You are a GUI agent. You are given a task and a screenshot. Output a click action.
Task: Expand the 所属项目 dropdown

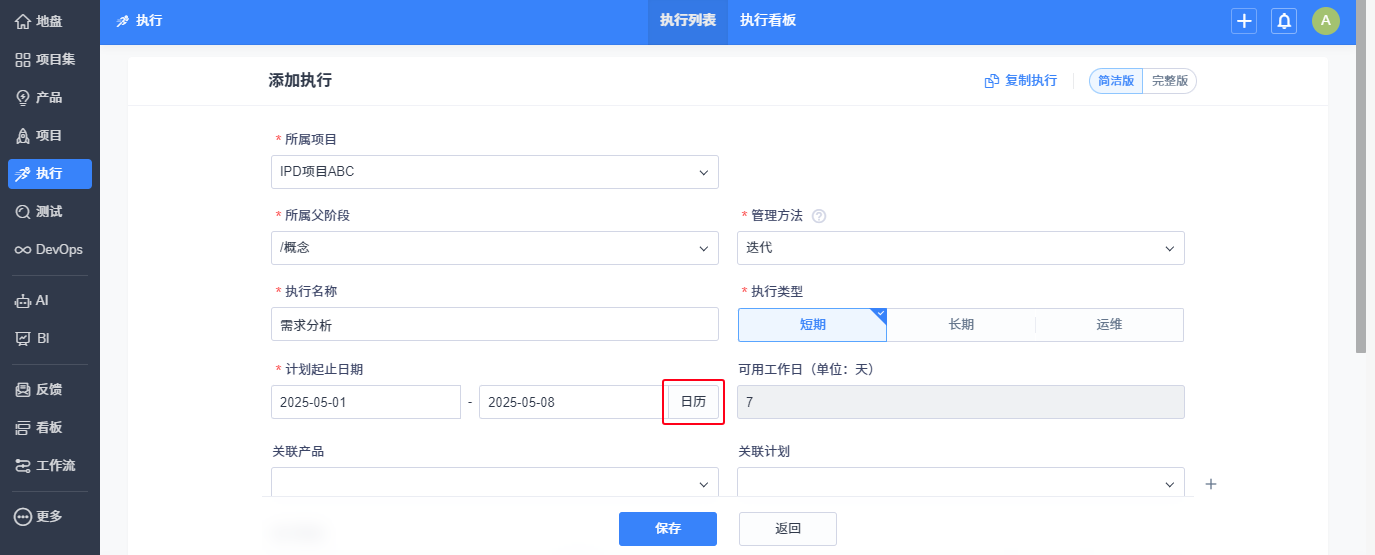click(x=494, y=172)
